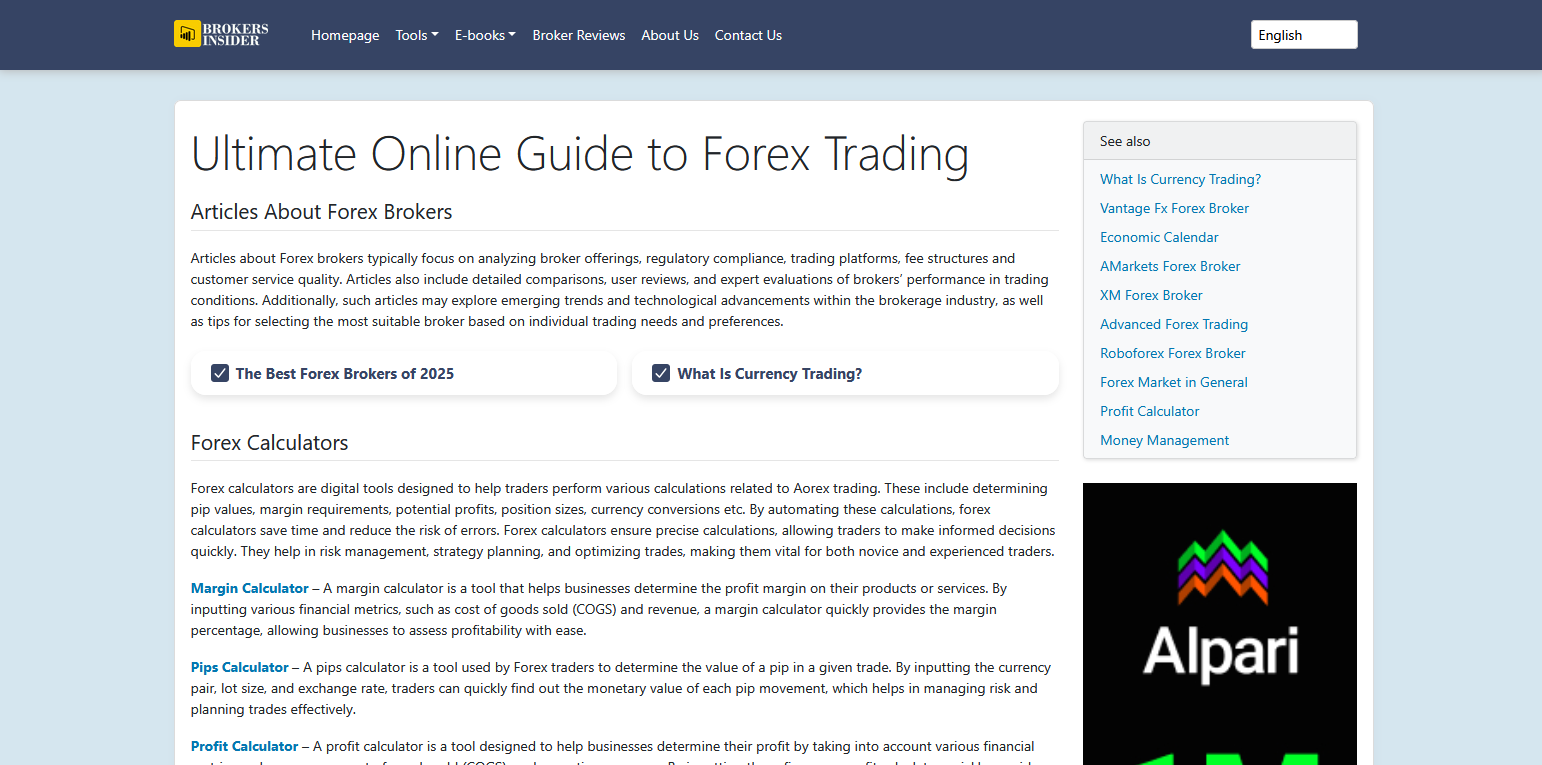This screenshot has height=765, width=1542.
Task: Open the Contact Us page
Action: click(x=748, y=35)
